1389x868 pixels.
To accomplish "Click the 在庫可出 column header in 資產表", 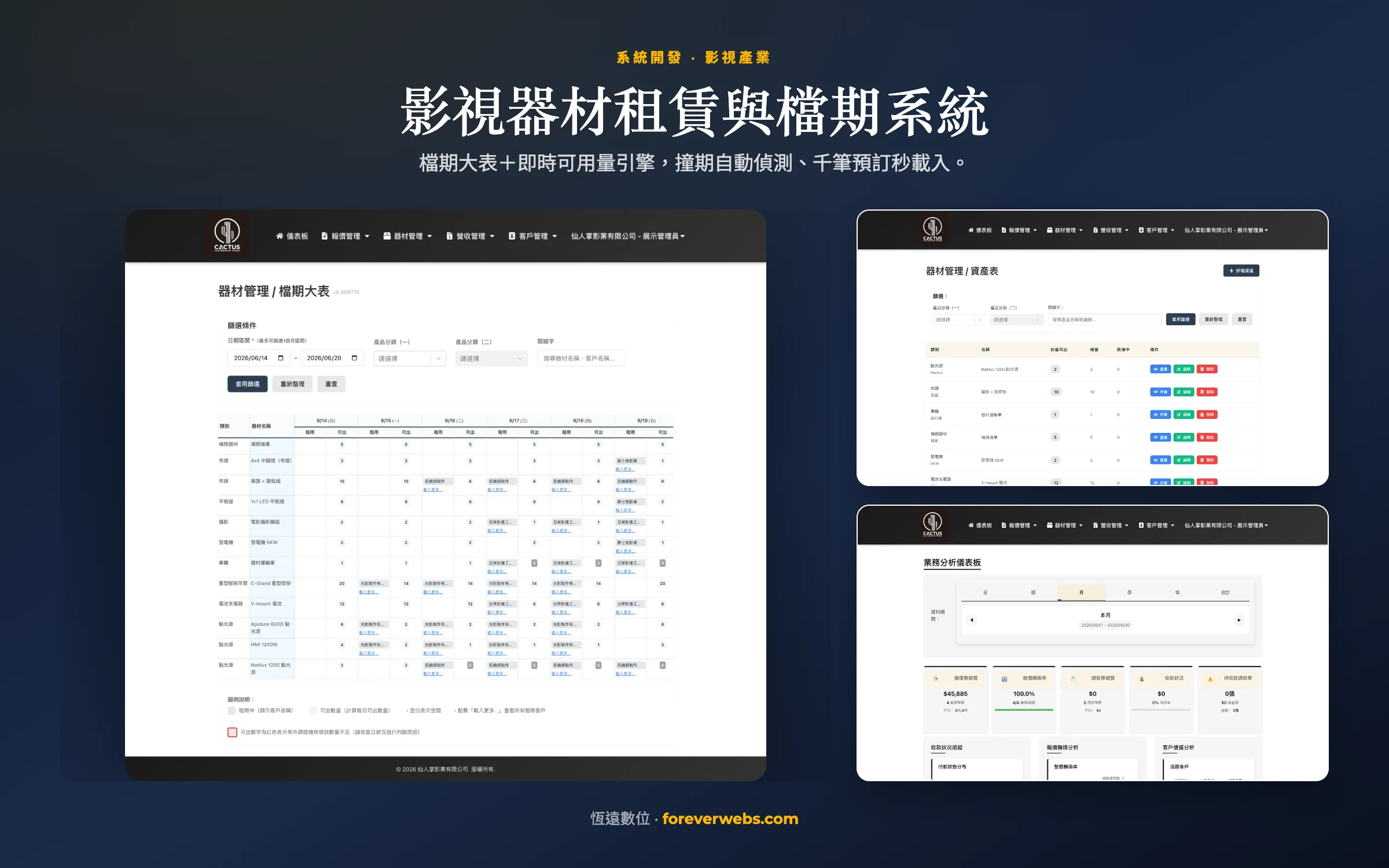I will 1059,350.
